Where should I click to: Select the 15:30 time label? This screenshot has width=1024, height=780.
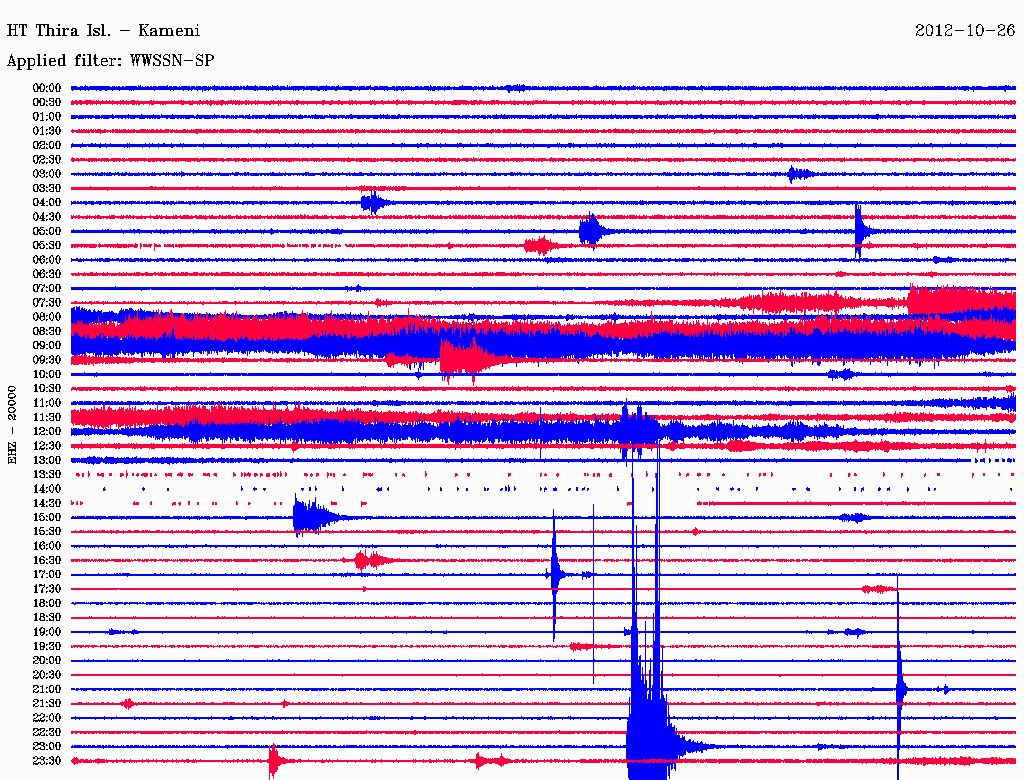tap(47, 532)
